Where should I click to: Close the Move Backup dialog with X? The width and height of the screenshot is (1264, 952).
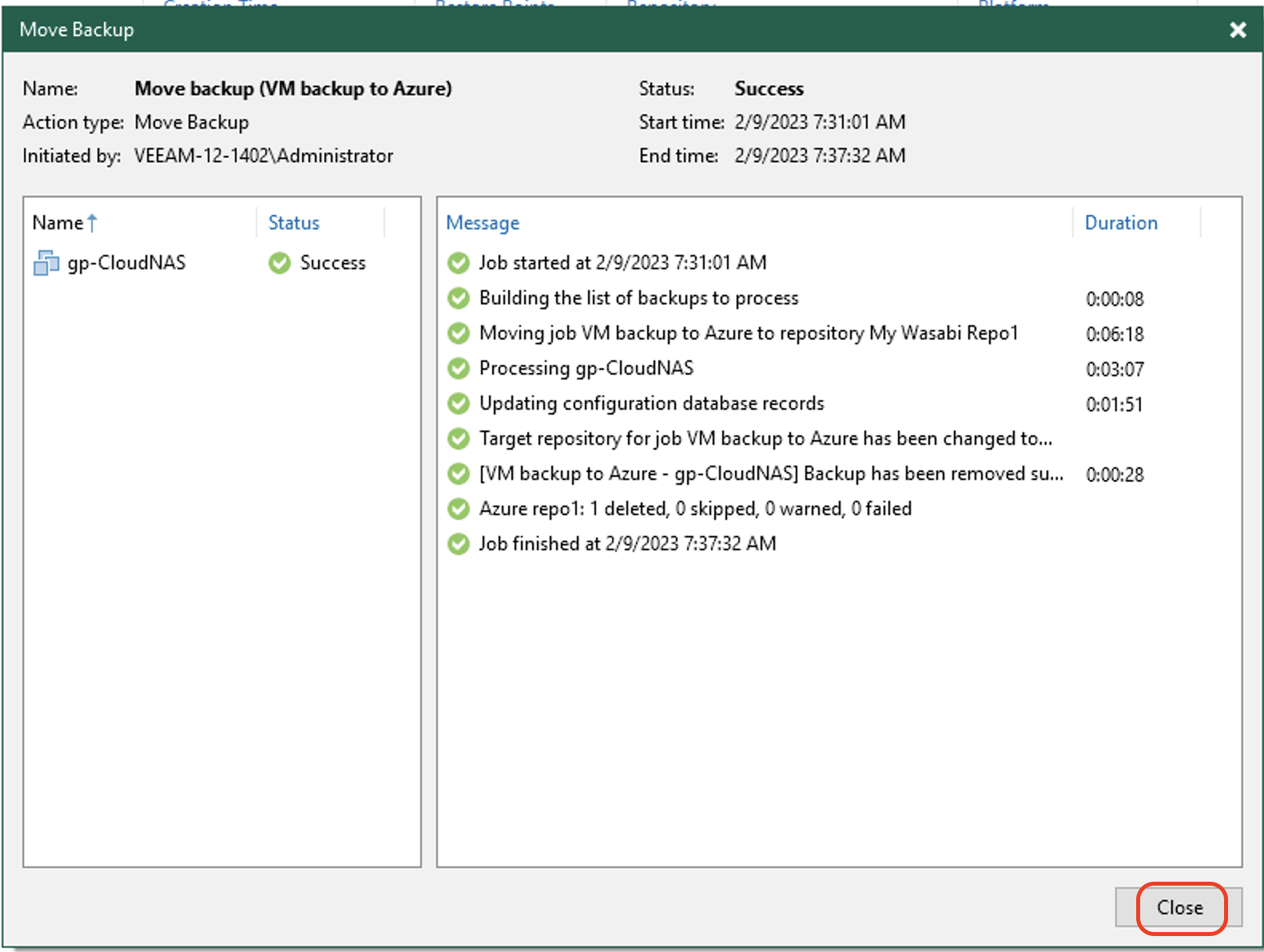click(x=1238, y=30)
